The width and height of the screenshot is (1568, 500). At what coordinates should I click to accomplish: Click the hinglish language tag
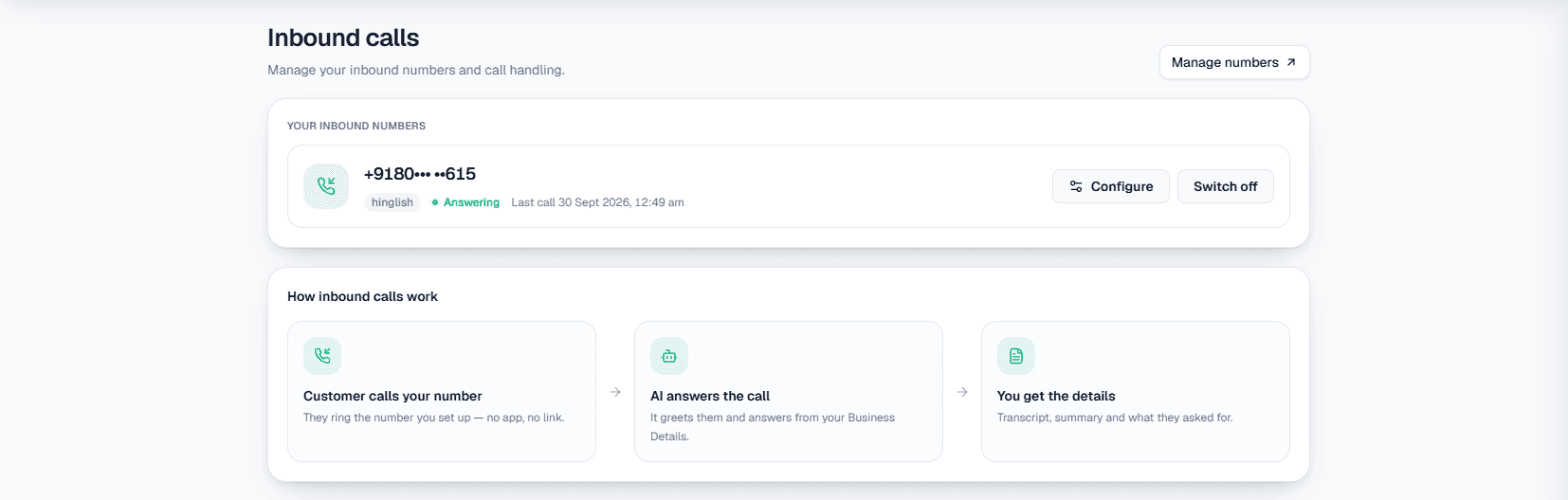392,202
